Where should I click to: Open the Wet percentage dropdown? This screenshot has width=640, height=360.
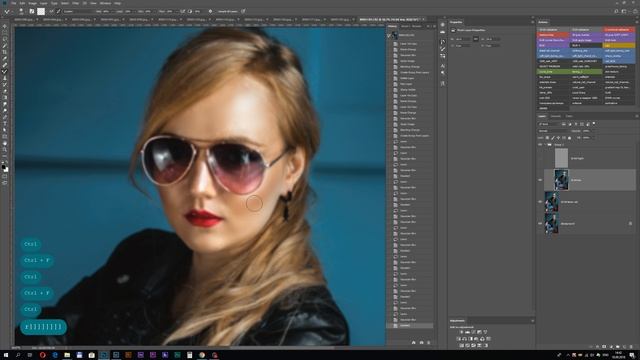(x=112, y=11)
